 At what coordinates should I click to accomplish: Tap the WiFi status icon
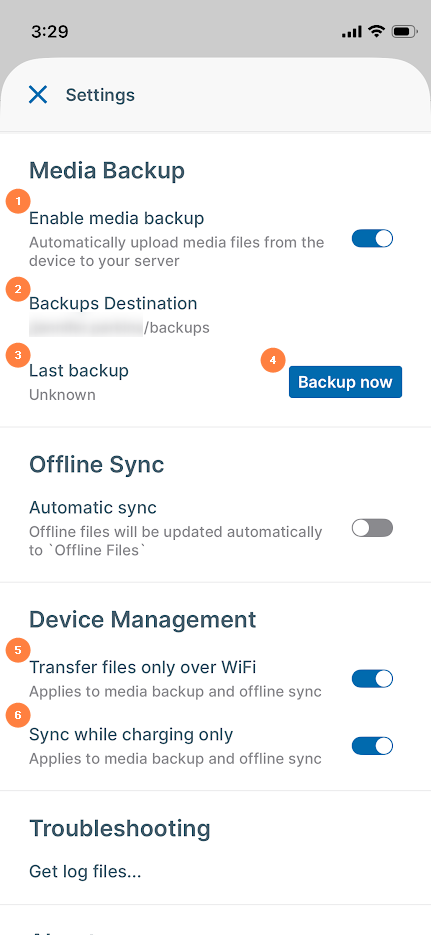tap(376, 31)
